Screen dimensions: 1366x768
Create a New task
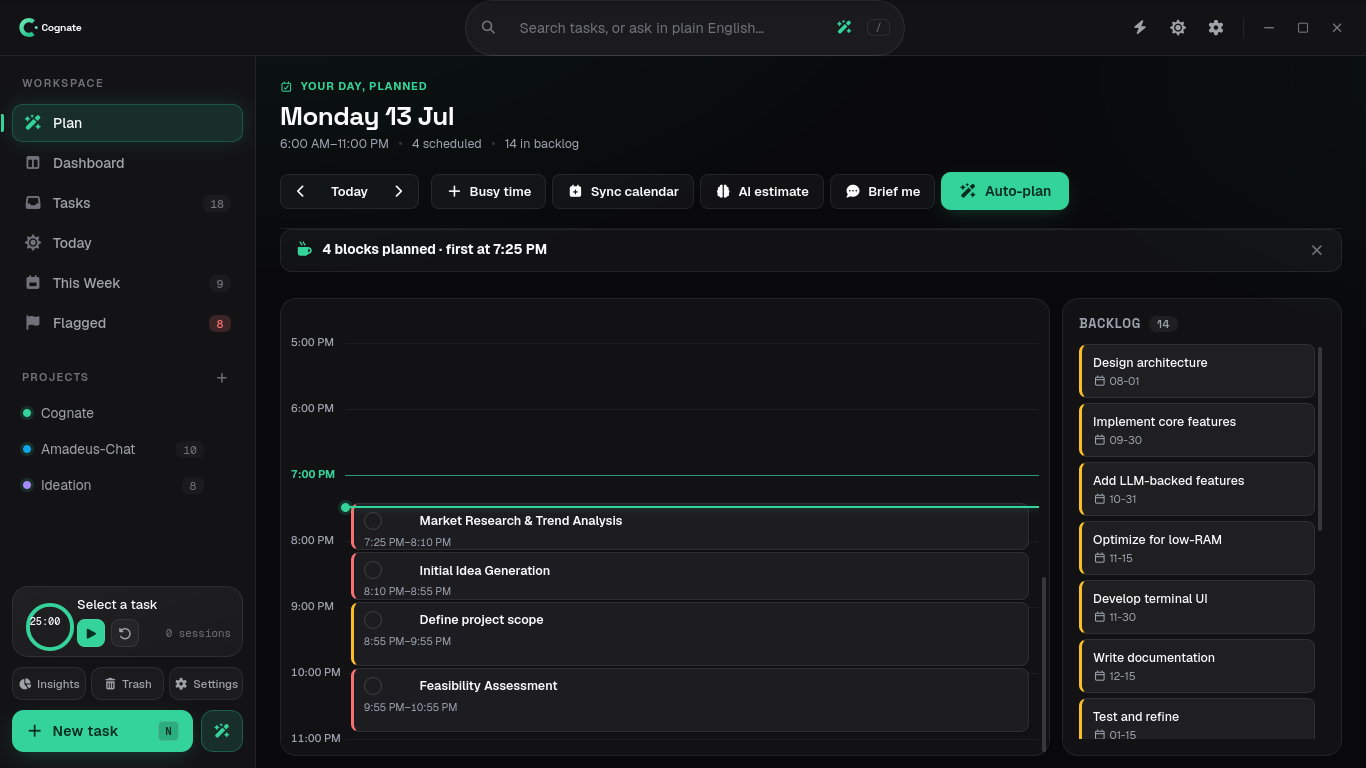click(x=102, y=731)
